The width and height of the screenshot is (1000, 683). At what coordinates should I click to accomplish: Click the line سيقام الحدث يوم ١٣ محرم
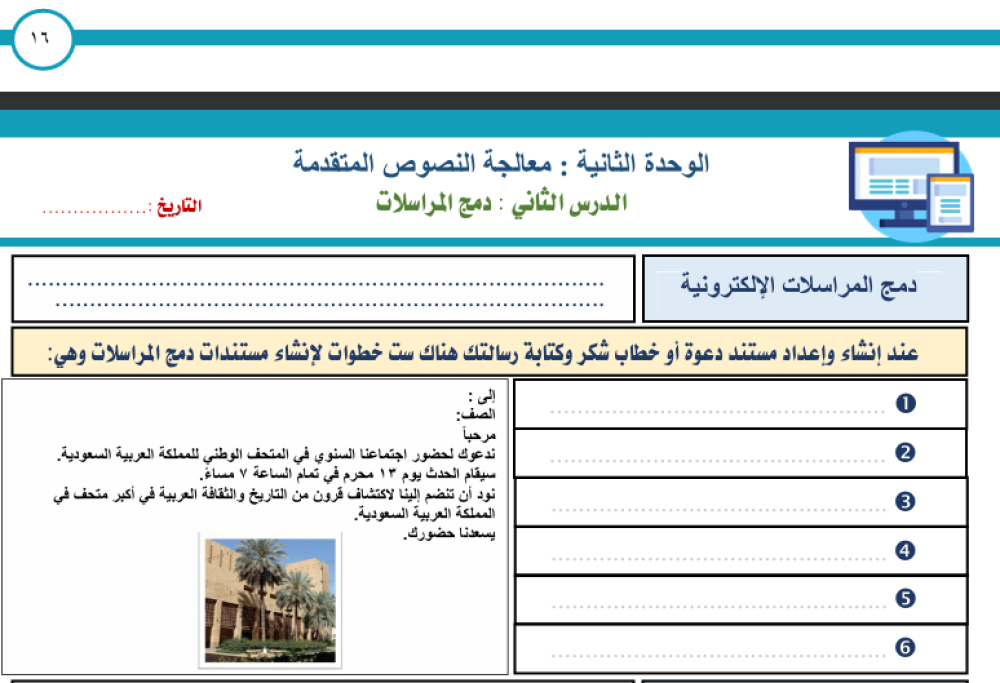point(349,474)
